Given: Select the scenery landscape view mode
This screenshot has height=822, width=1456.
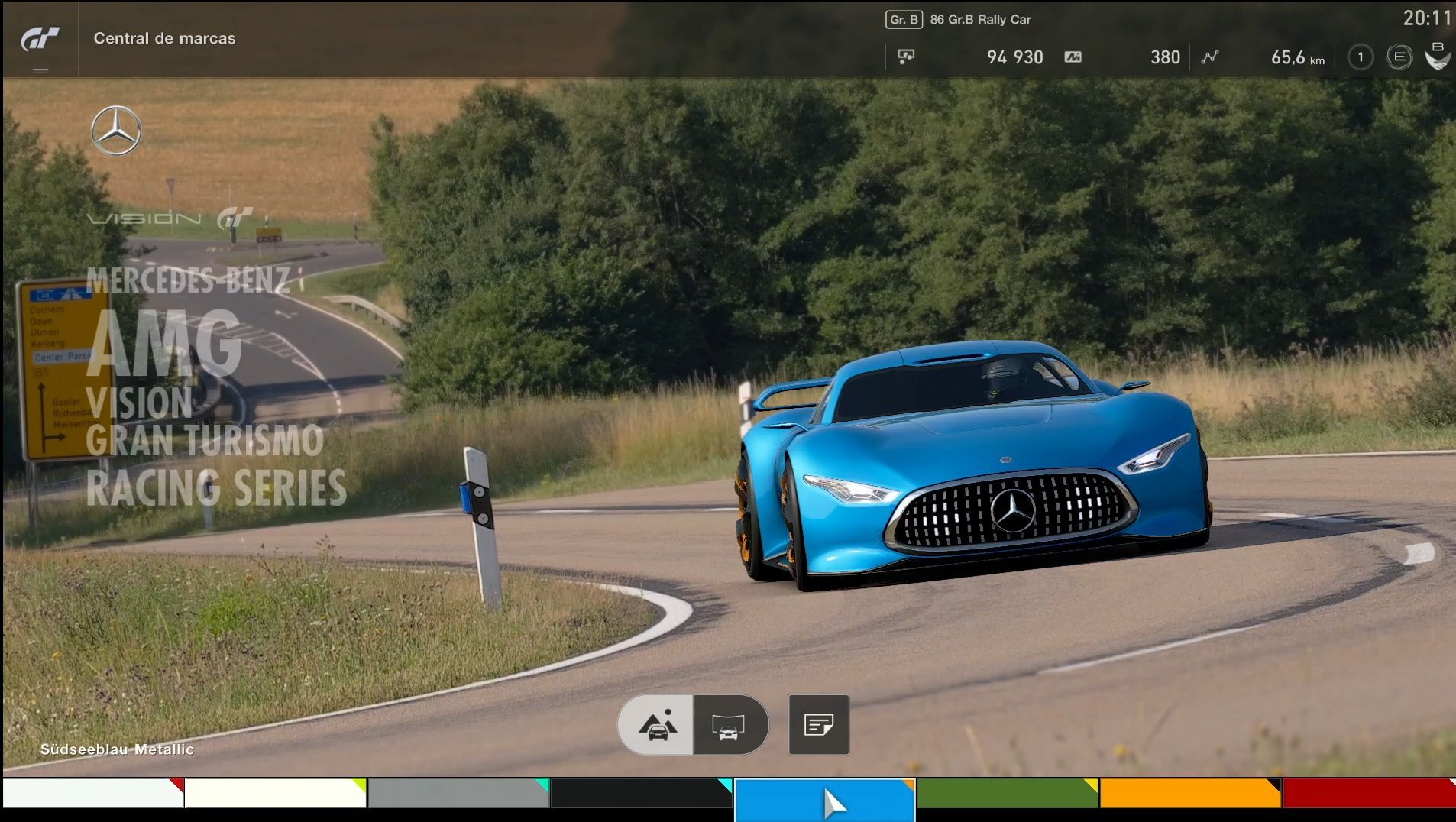Looking at the screenshot, I should click(x=656, y=724).
